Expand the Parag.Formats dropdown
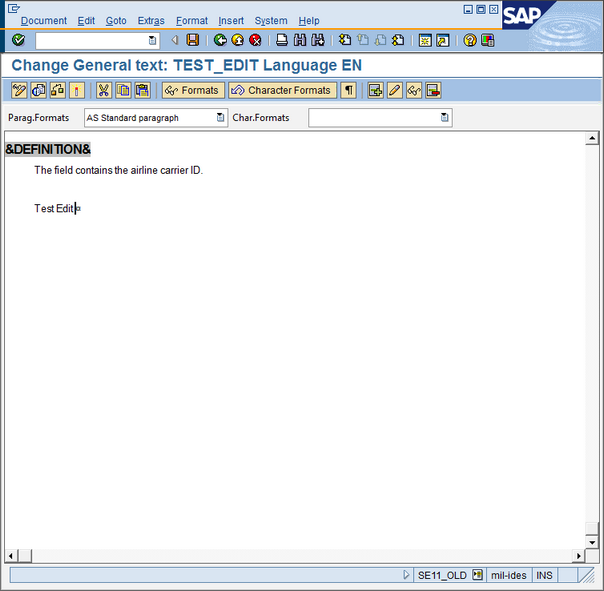Viewport: 604px width, 591px height. pos(220,118)
